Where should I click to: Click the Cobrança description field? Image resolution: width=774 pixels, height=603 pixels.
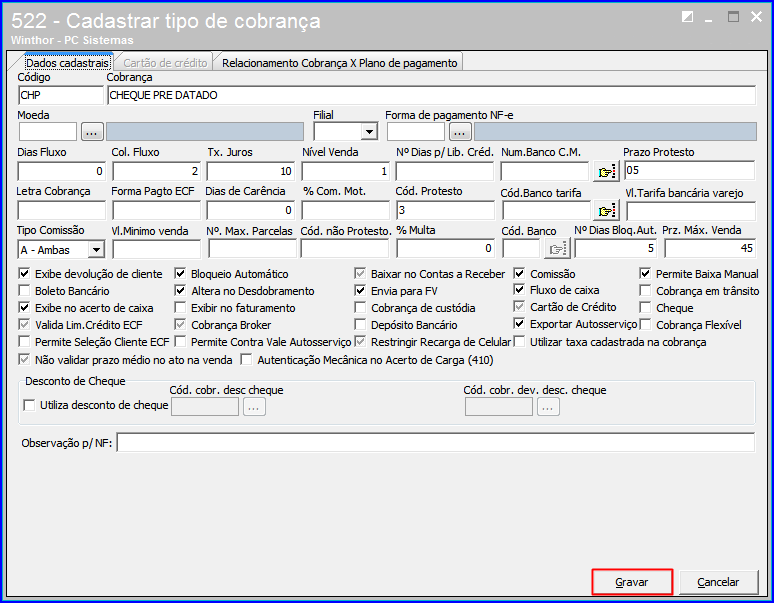[x=431, y=95]
